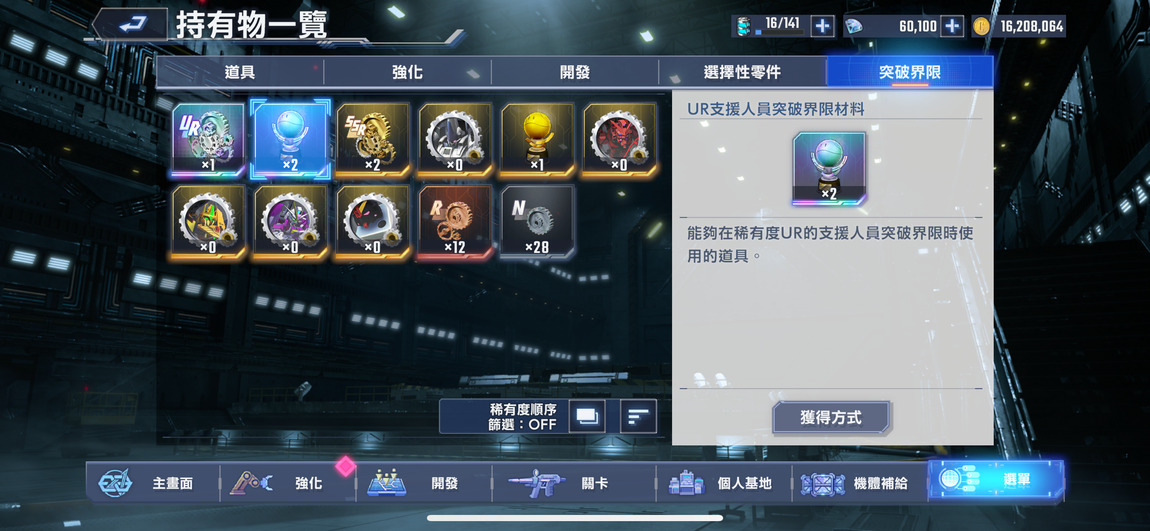Select the purple mobile suit gear item
The image size is (1150, 531).
(x=290, y=222)
